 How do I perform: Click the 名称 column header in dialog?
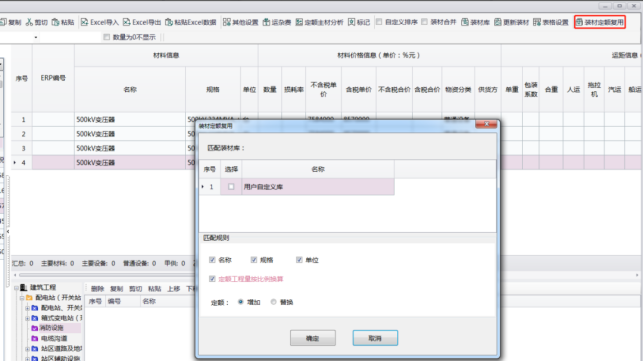click(x=318, y=169)
